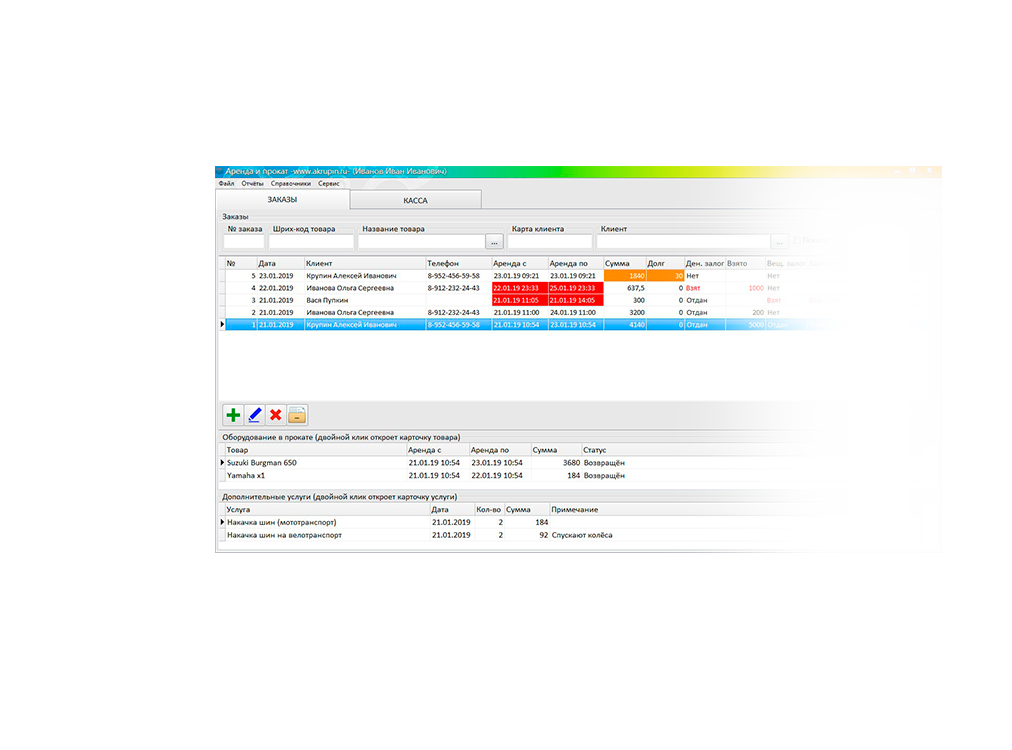Click the № заказа input field

click(244, 241)
